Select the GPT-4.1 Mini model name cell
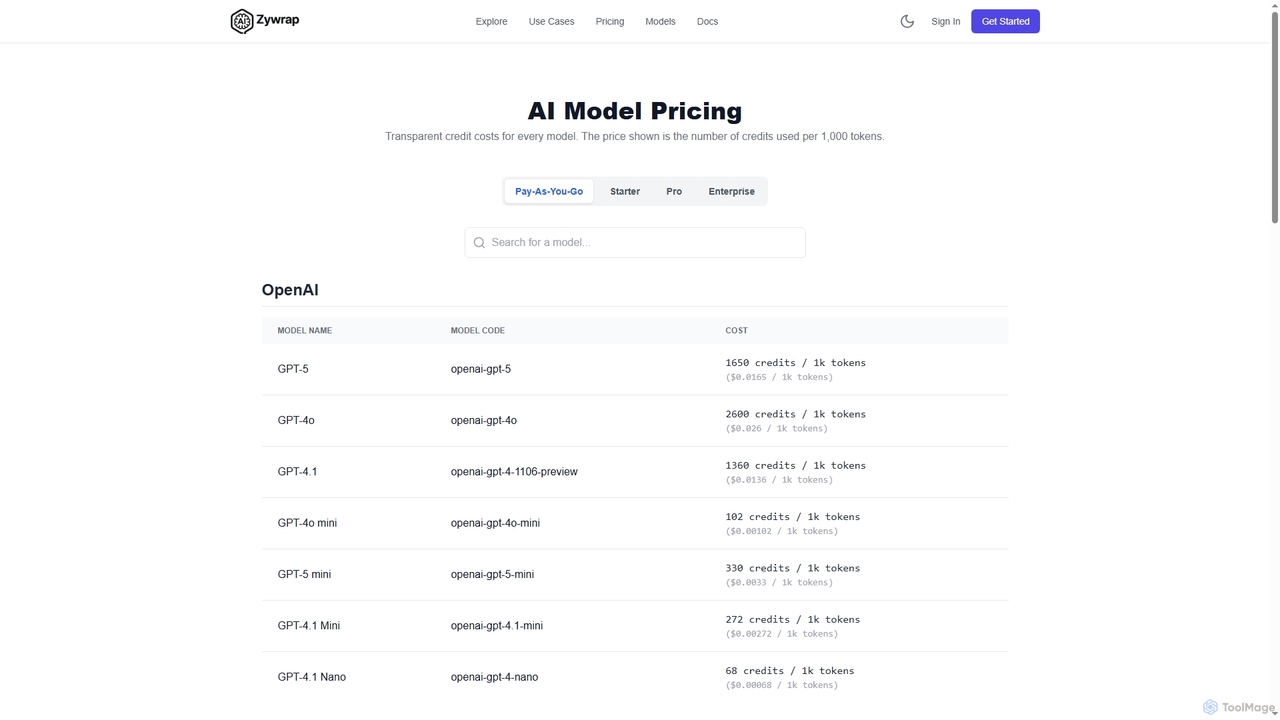This screenshot has width=1280, height=720. click(x=309, y=626)
